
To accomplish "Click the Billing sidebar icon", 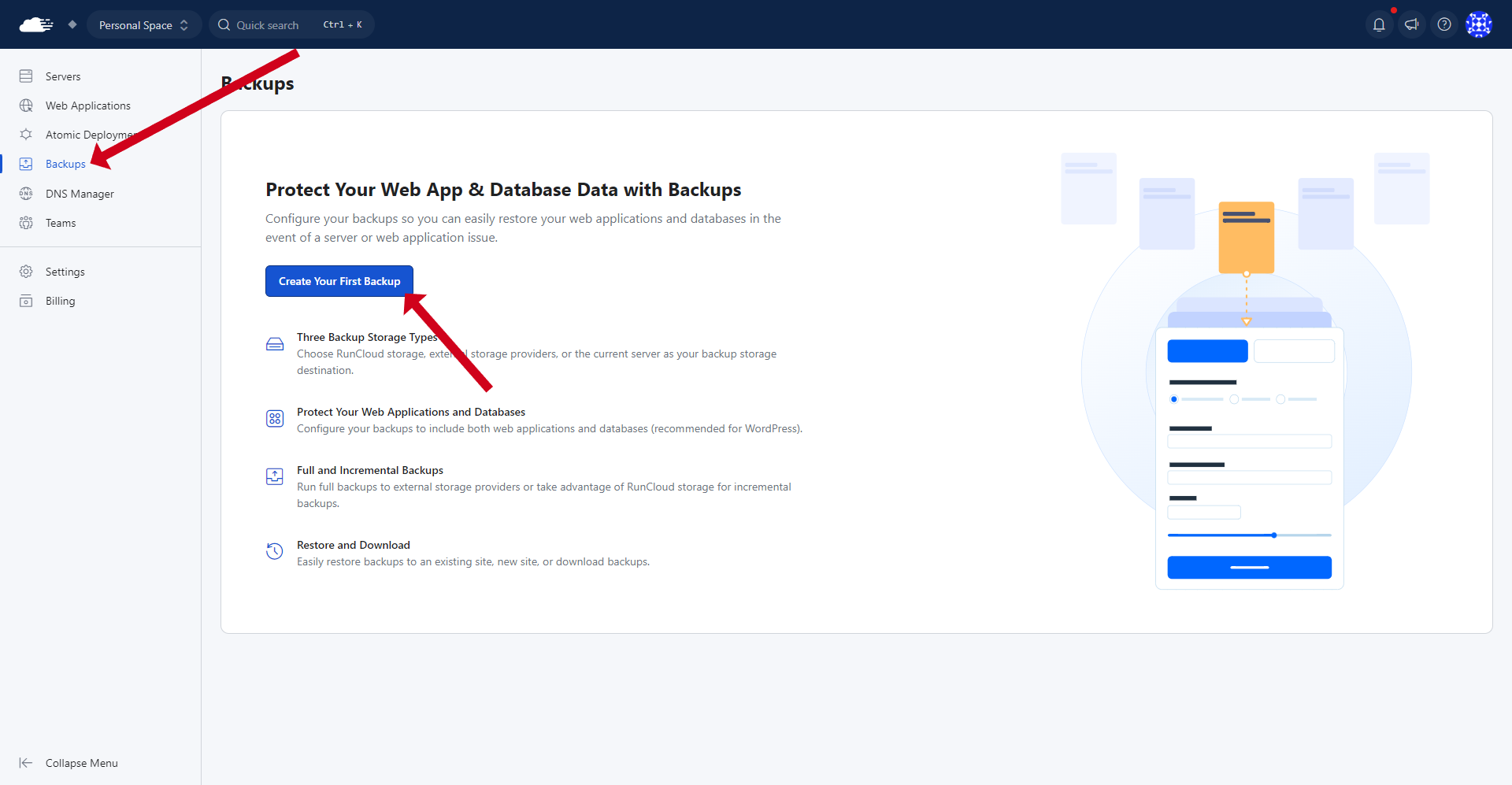I will click(x=26, y=301).
